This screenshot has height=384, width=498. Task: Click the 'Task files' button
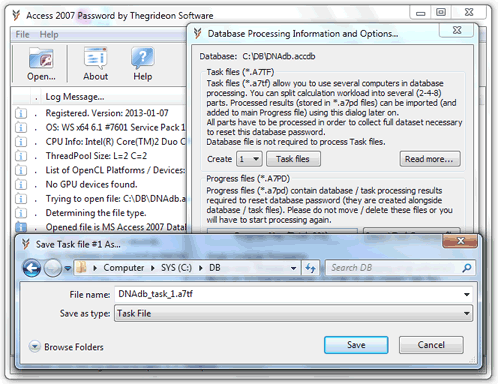click(293, 159)
